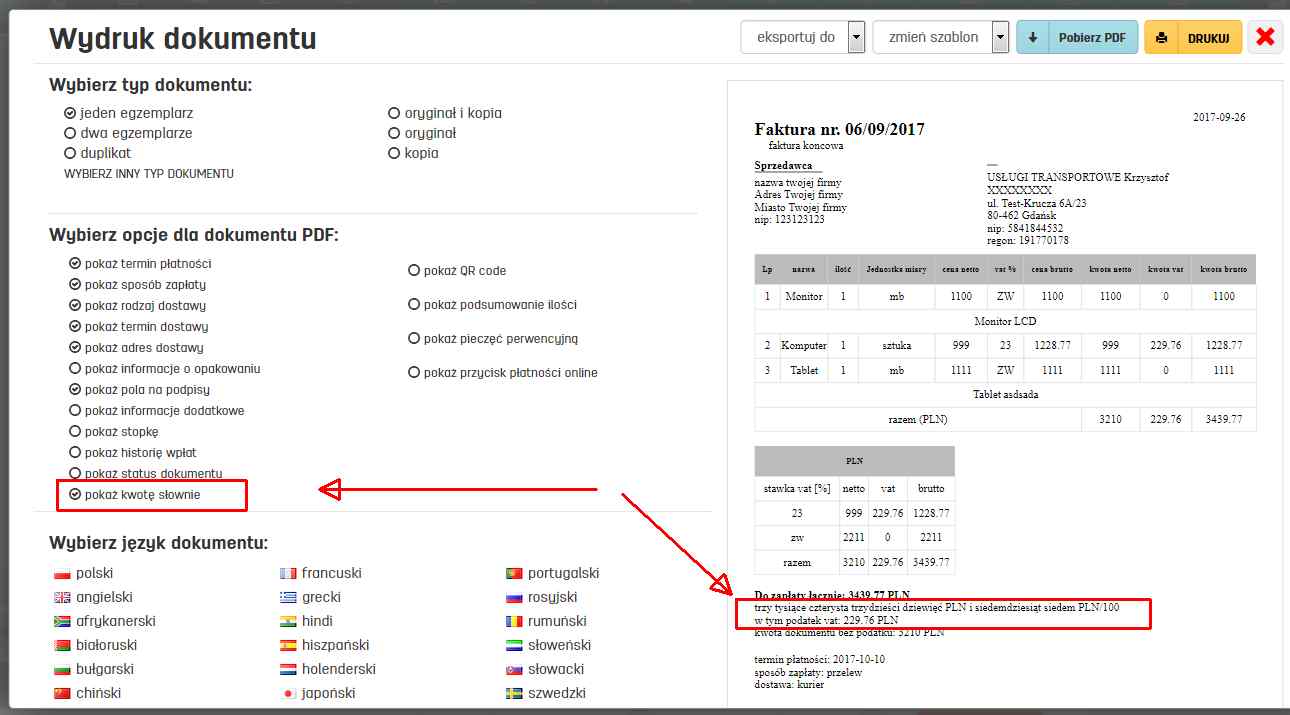Click the Japanese flag icon
Screen dimensions: 1290x715
pos(288,692)
